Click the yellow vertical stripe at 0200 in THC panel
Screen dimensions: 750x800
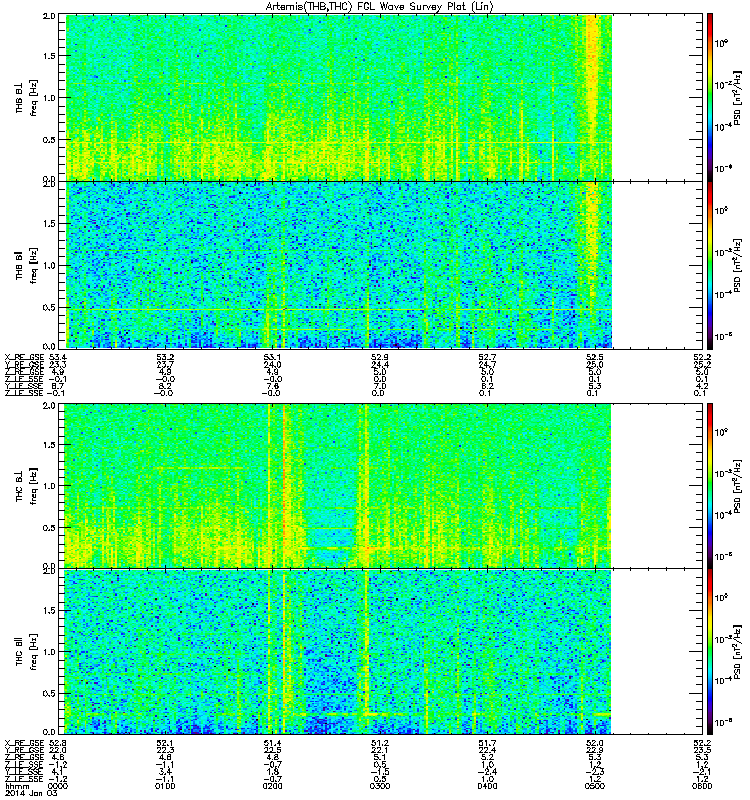point(269,485)
